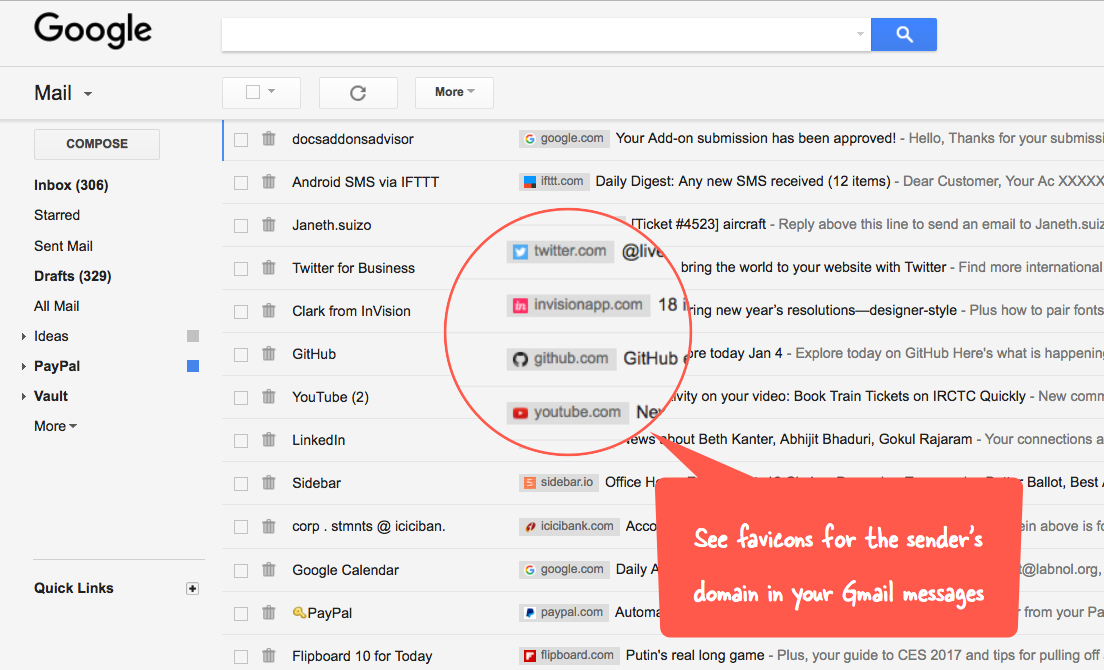The width and height of the screenshot is (1104, 670).
Task: Click sender name Google Calendar
Action: pyautogui.click(x=345, y=570)
